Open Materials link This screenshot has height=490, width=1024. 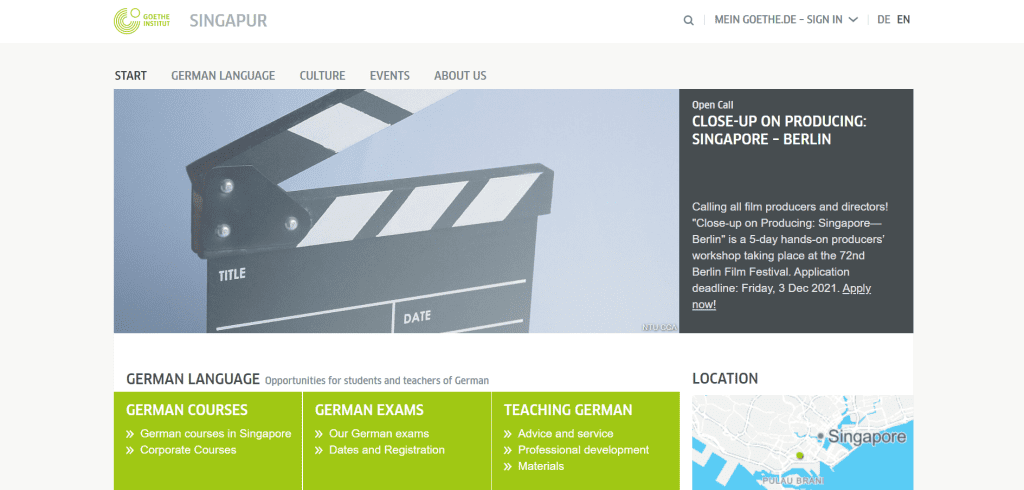[x=541, y=466]
